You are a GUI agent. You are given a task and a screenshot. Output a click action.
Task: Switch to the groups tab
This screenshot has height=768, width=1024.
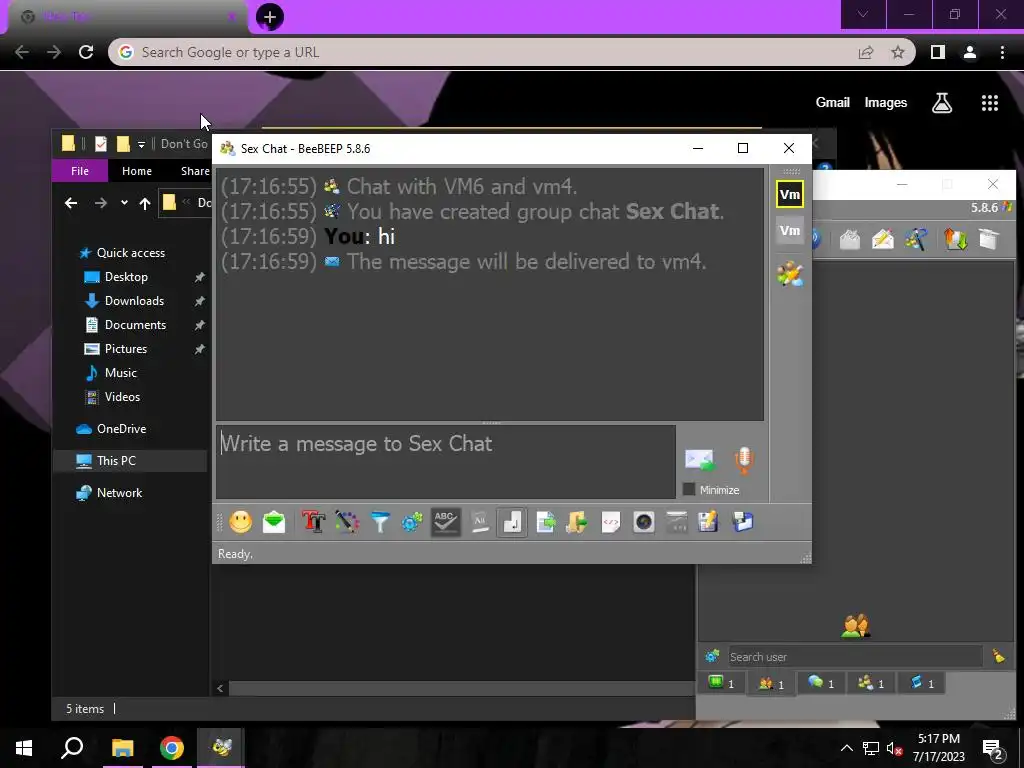871,683
